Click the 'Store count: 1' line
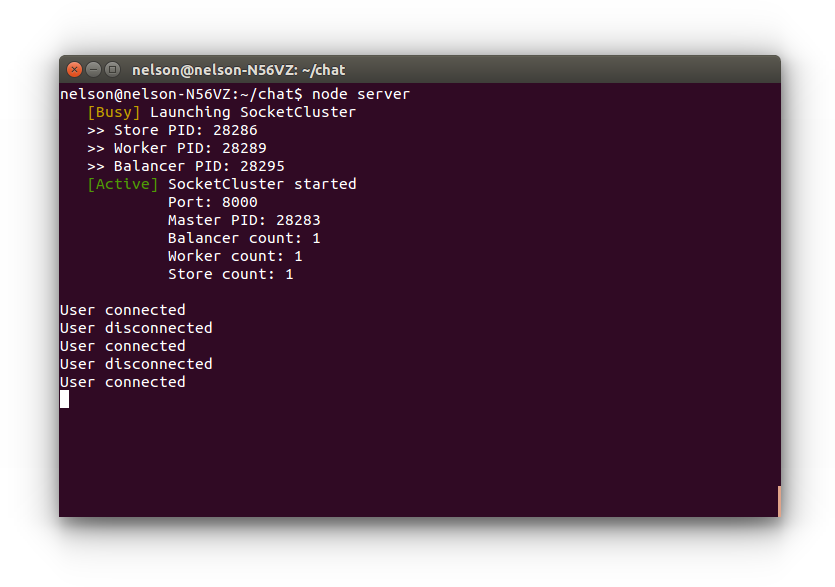 (230, 274)
